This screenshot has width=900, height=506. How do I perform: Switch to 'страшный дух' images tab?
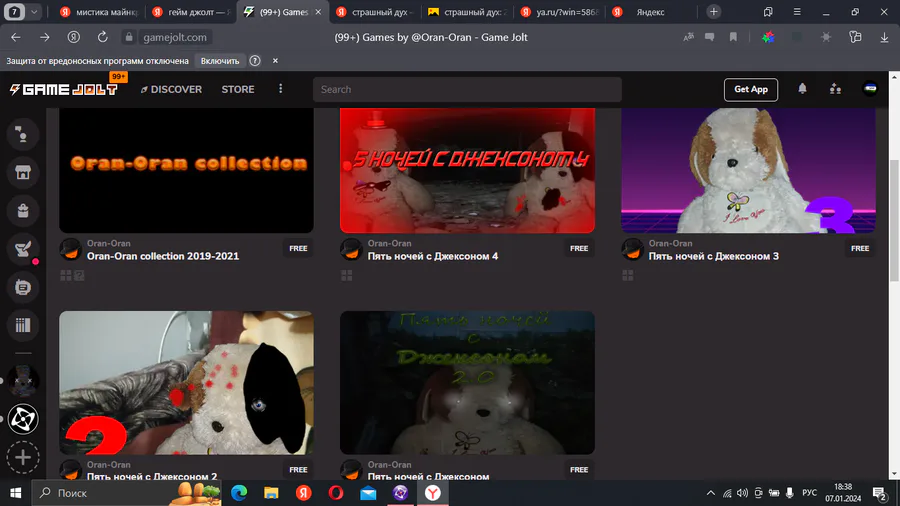pos(467,12)
